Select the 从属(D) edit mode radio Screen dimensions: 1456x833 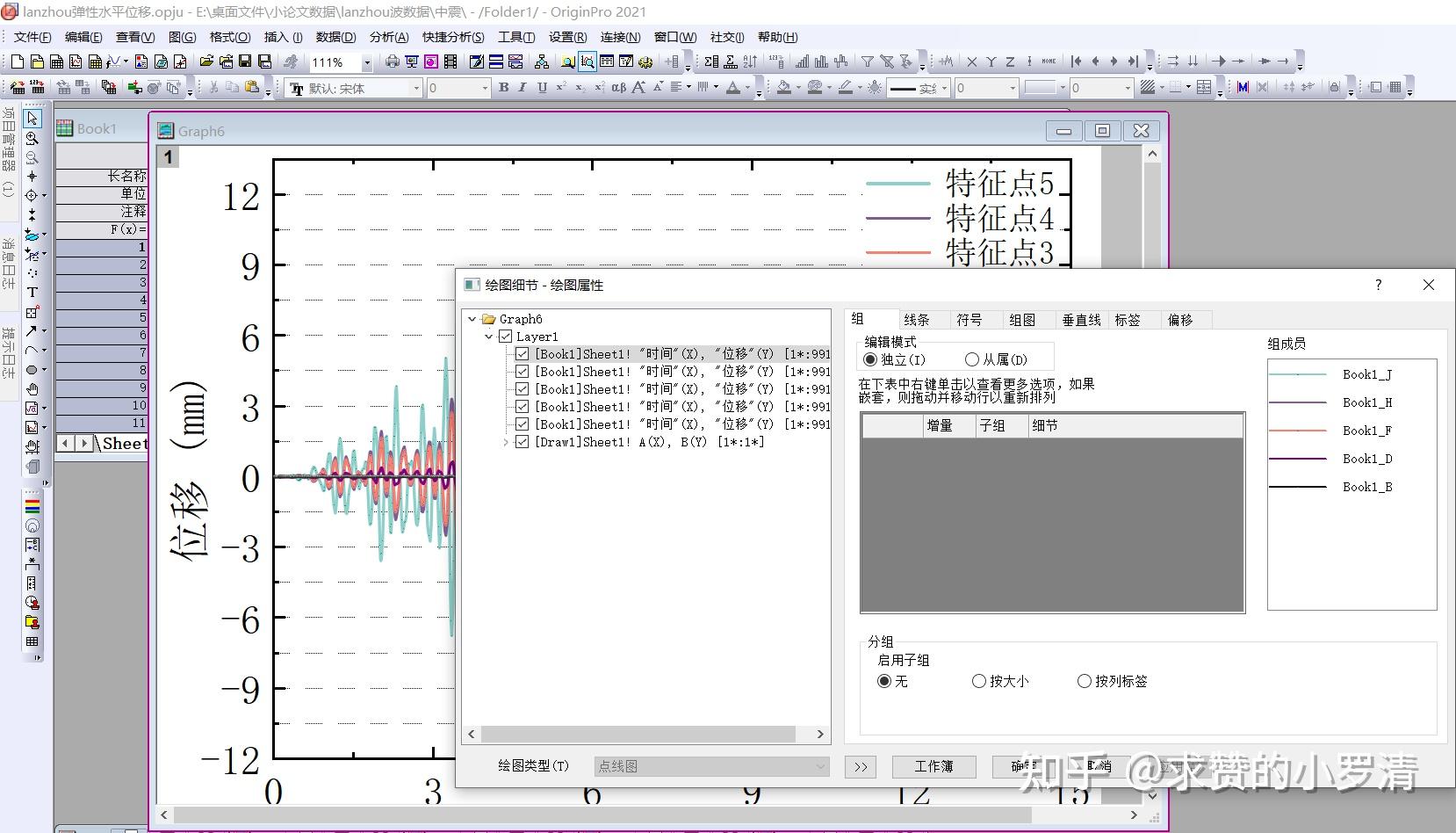[x=971, y=359]
